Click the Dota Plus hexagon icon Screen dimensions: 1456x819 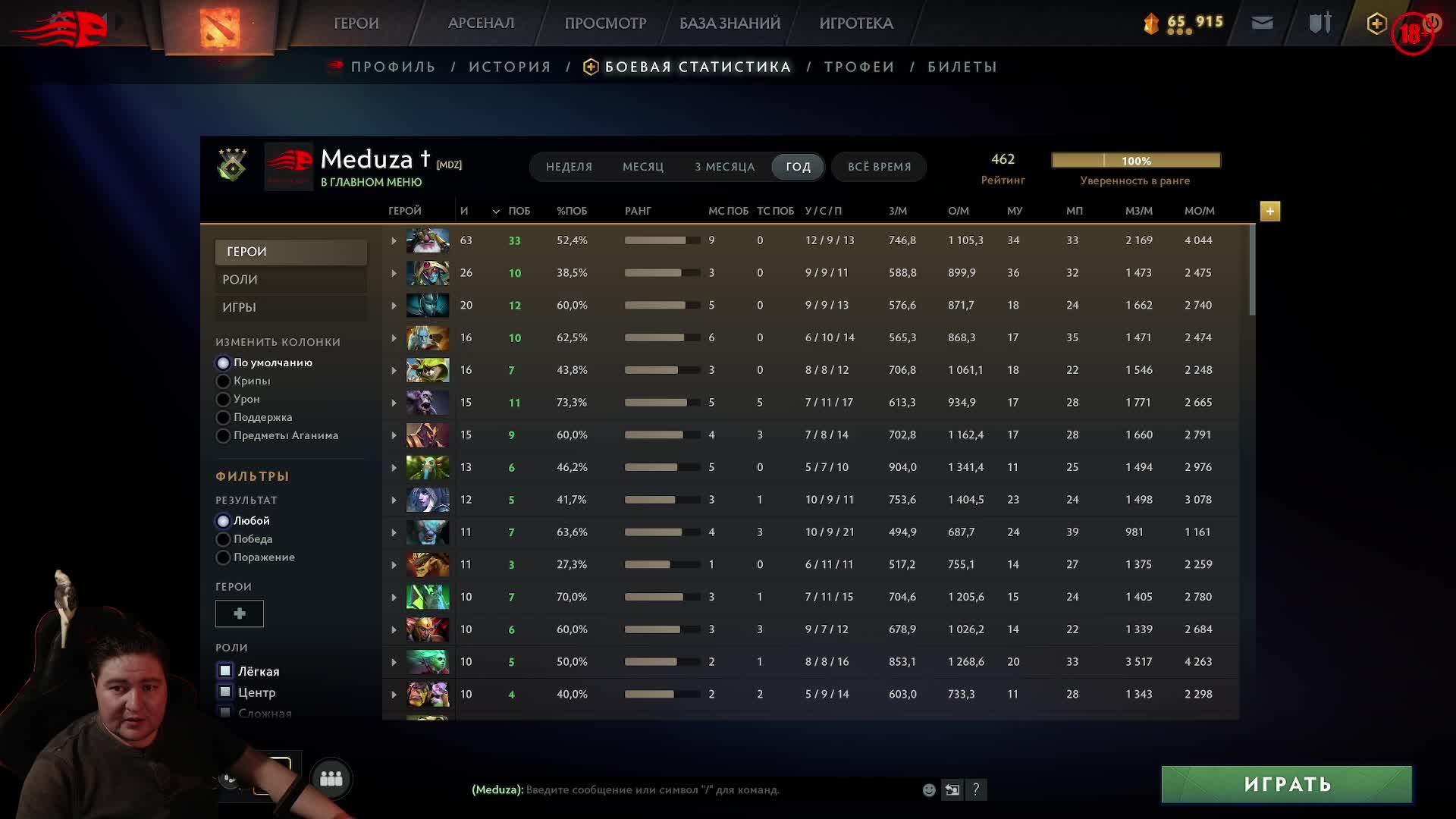[1376, 24]
